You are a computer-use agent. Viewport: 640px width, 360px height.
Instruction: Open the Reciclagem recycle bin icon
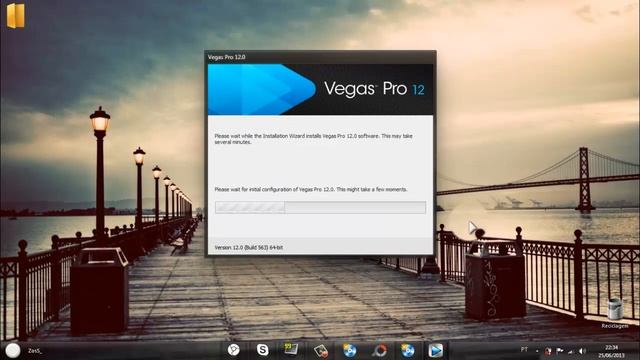tap(615, 313)
